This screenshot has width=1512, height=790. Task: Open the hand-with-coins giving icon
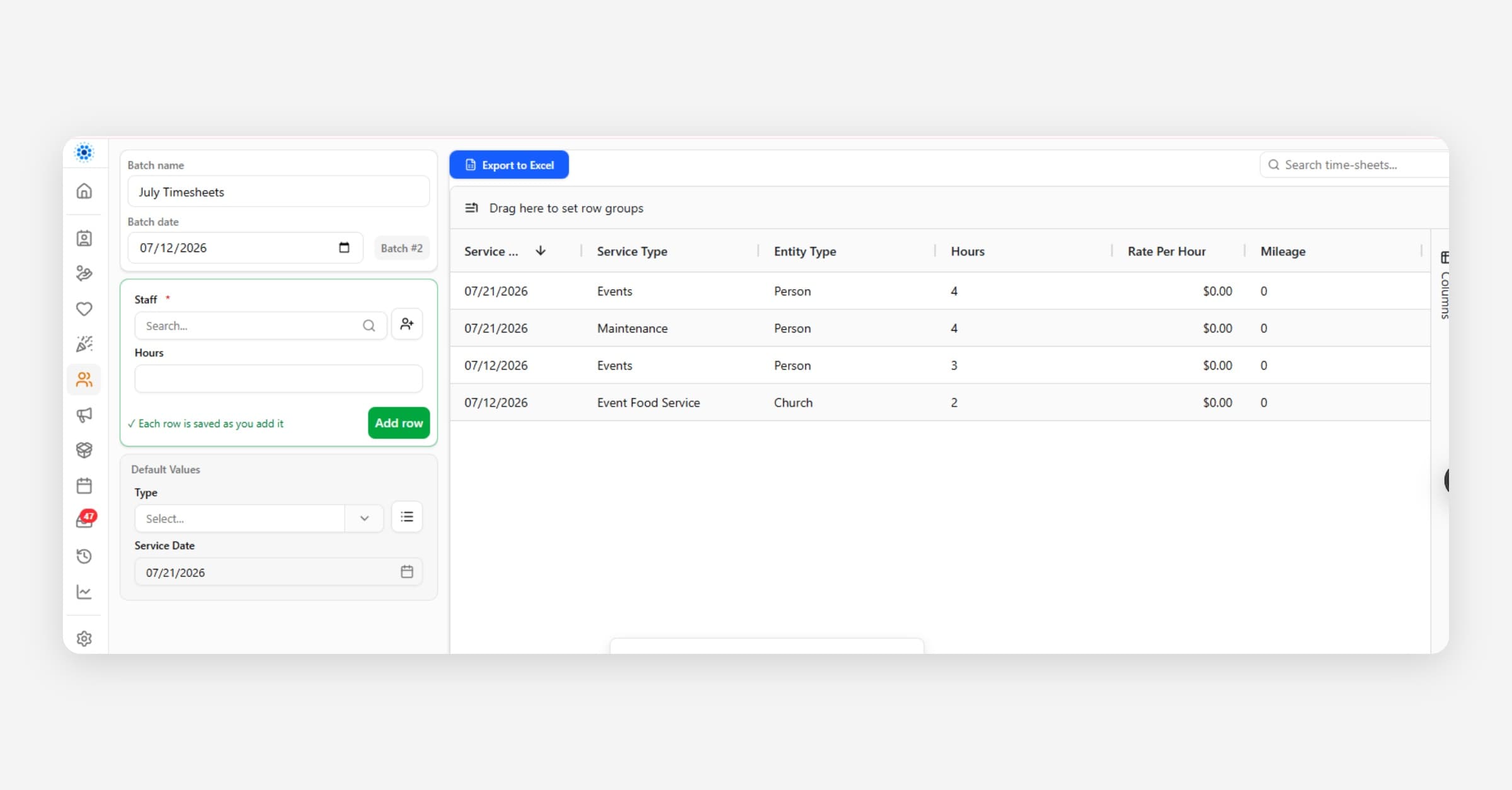(84, 273)
